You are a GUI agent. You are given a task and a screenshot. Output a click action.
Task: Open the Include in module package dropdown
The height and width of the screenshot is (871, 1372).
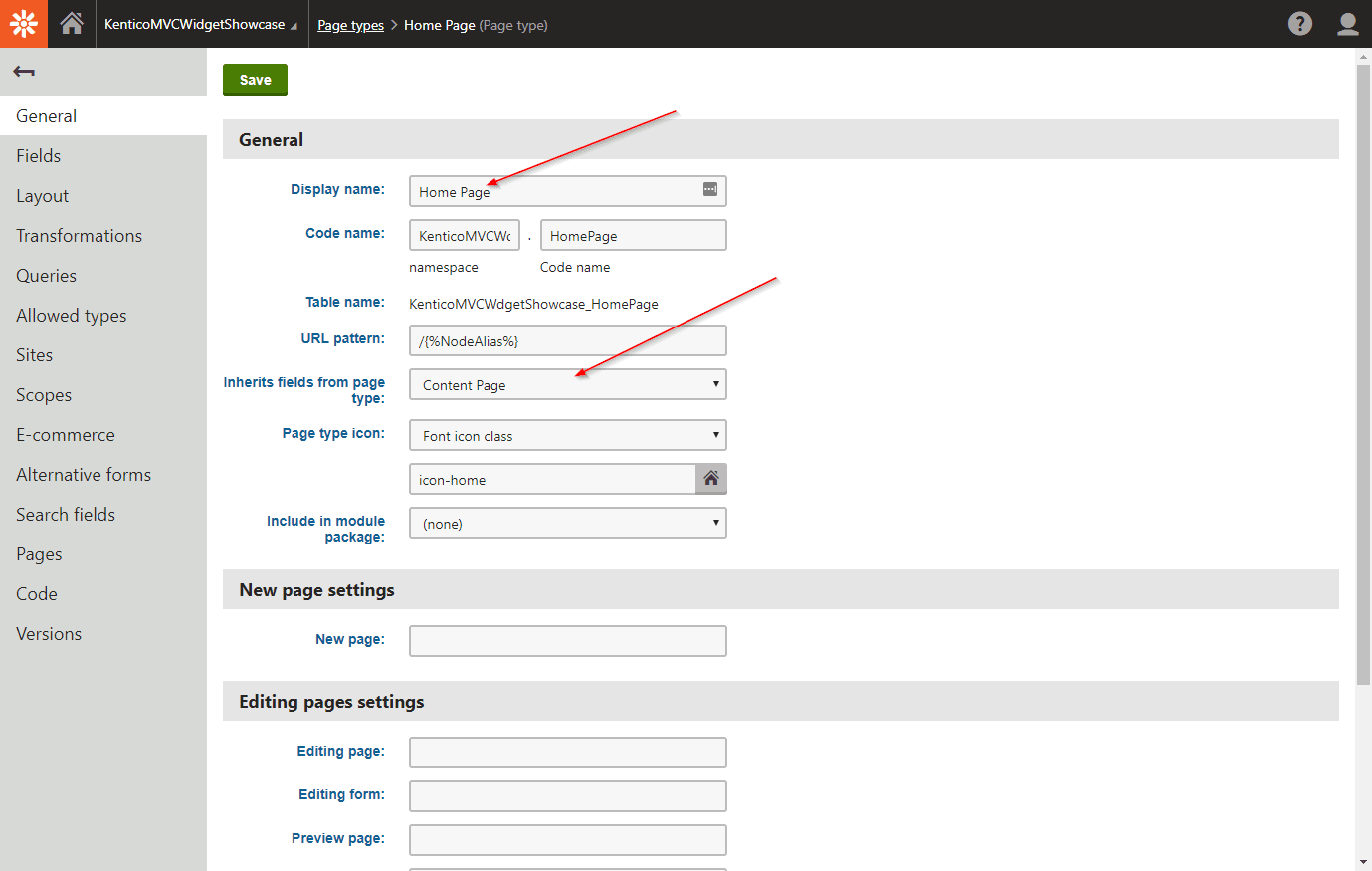pos(568,523)
